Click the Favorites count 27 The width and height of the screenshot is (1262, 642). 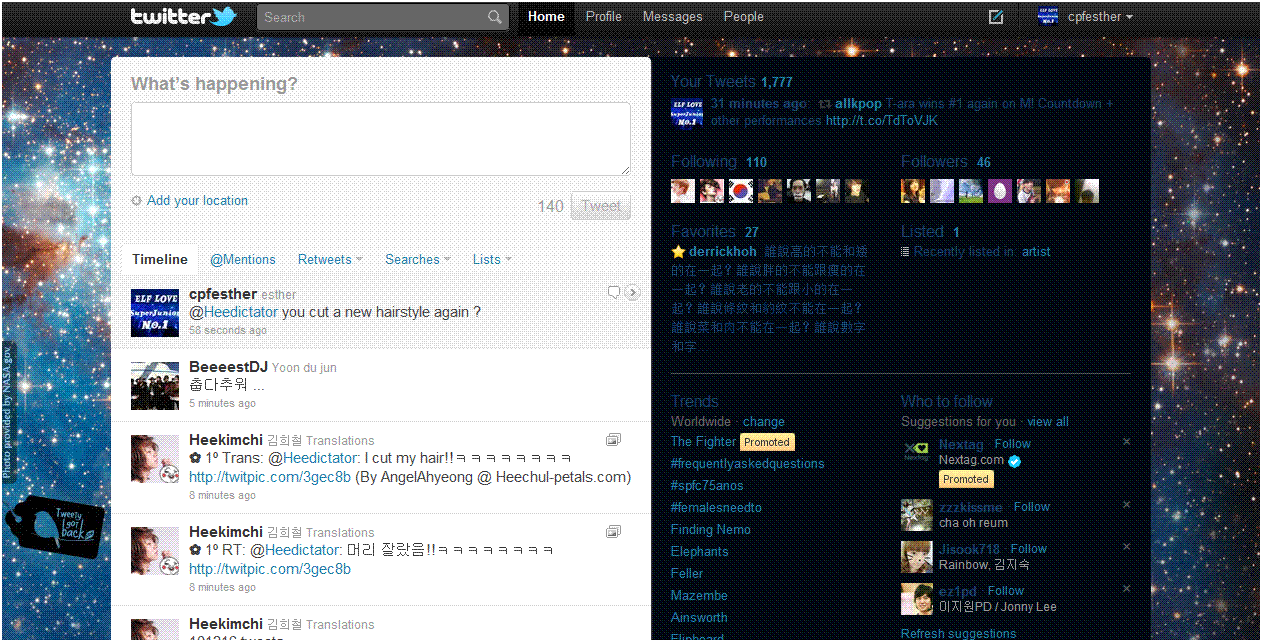752,232
